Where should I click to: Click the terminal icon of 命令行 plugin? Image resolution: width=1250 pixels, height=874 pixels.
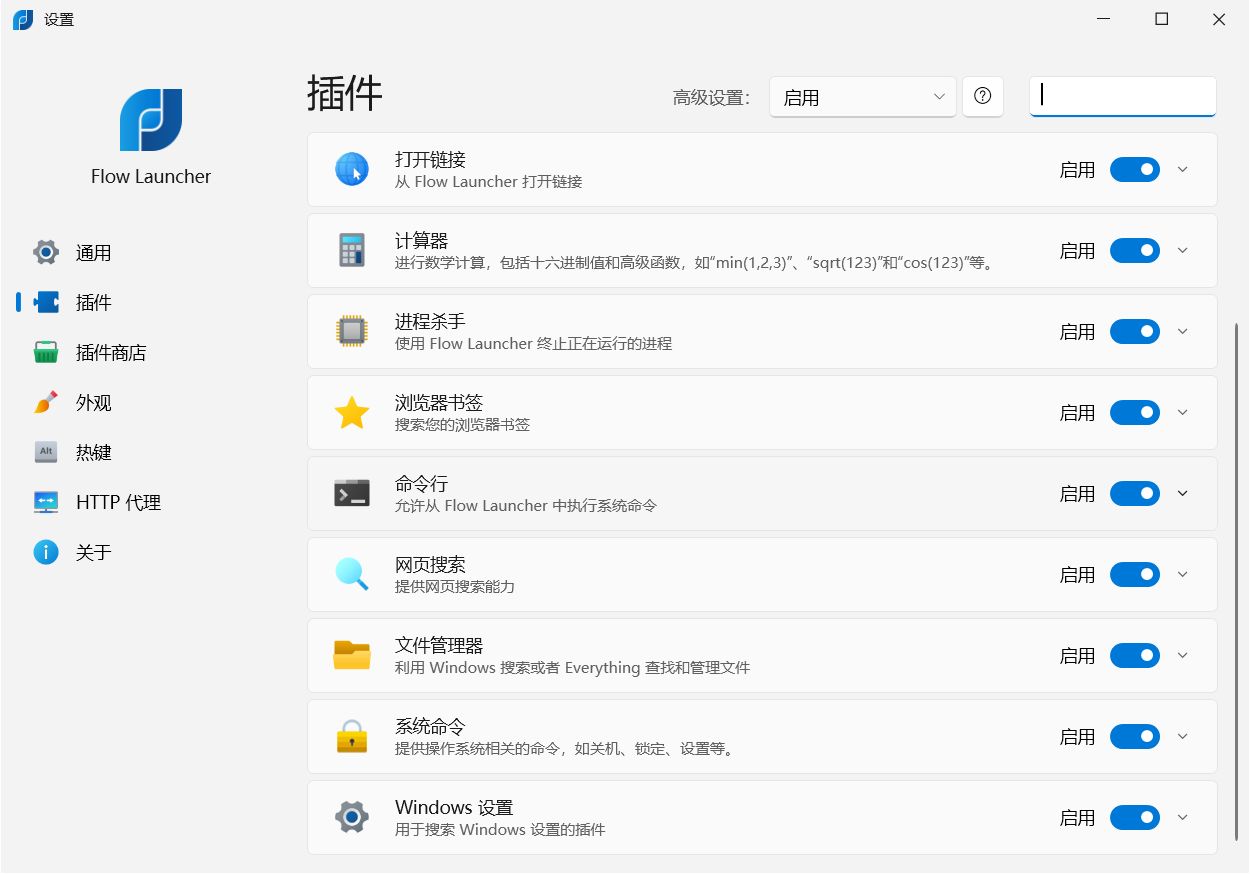[352, 494]
